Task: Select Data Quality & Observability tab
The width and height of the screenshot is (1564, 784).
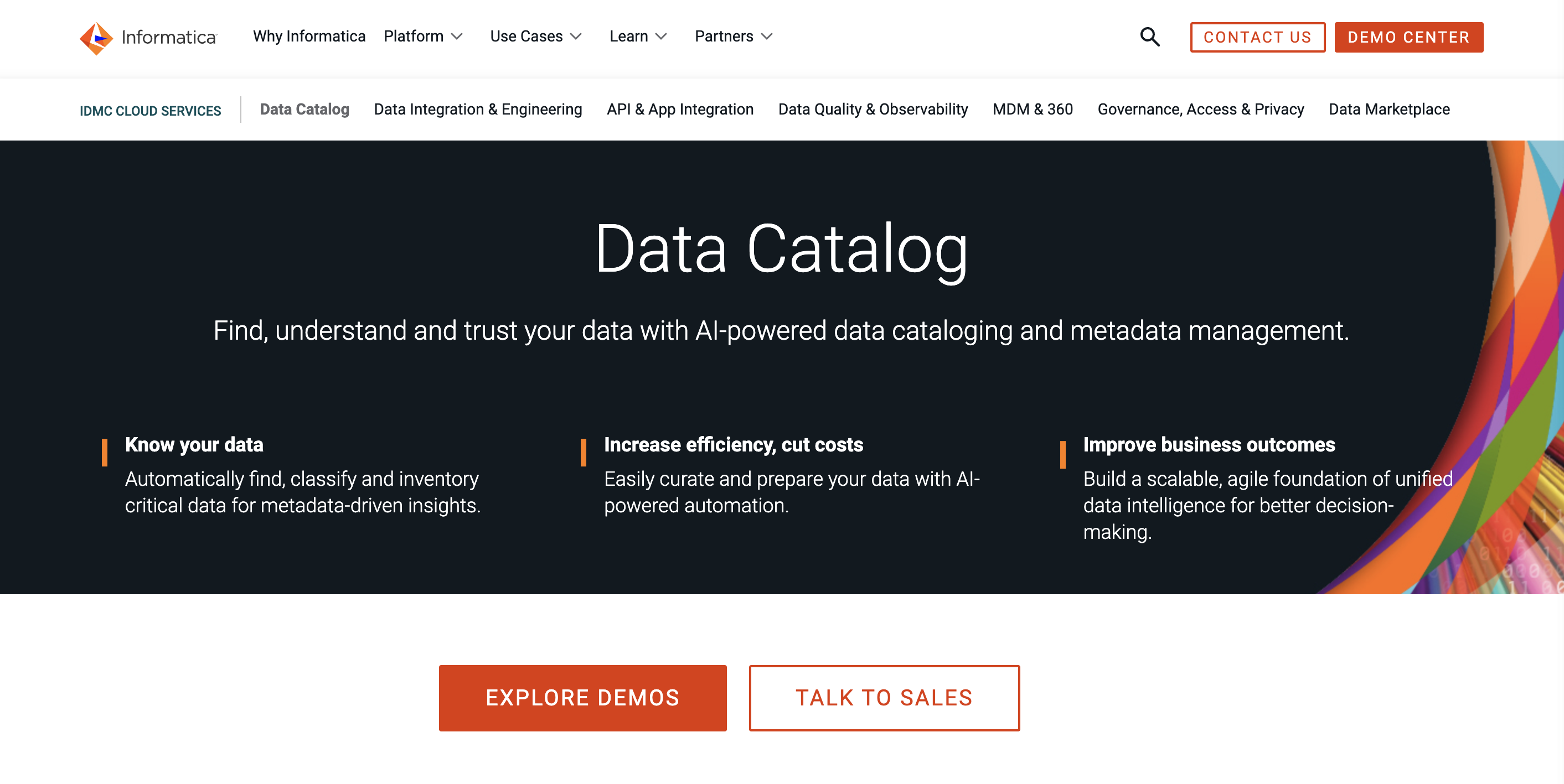Action: point(873,109)
